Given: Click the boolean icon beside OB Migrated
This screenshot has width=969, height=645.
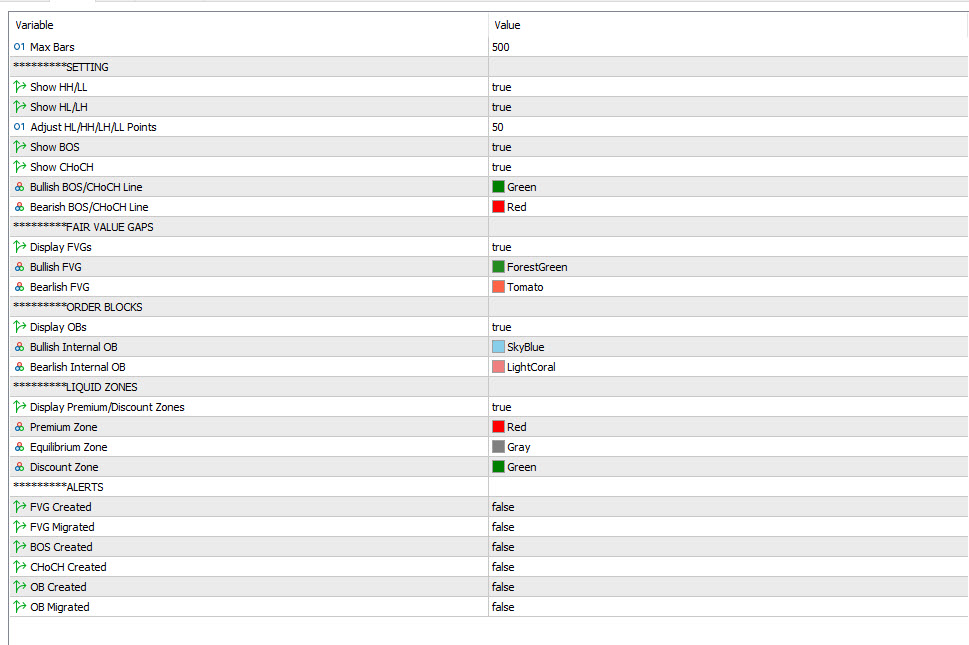Looking at the screenshot, I should 19,607.
